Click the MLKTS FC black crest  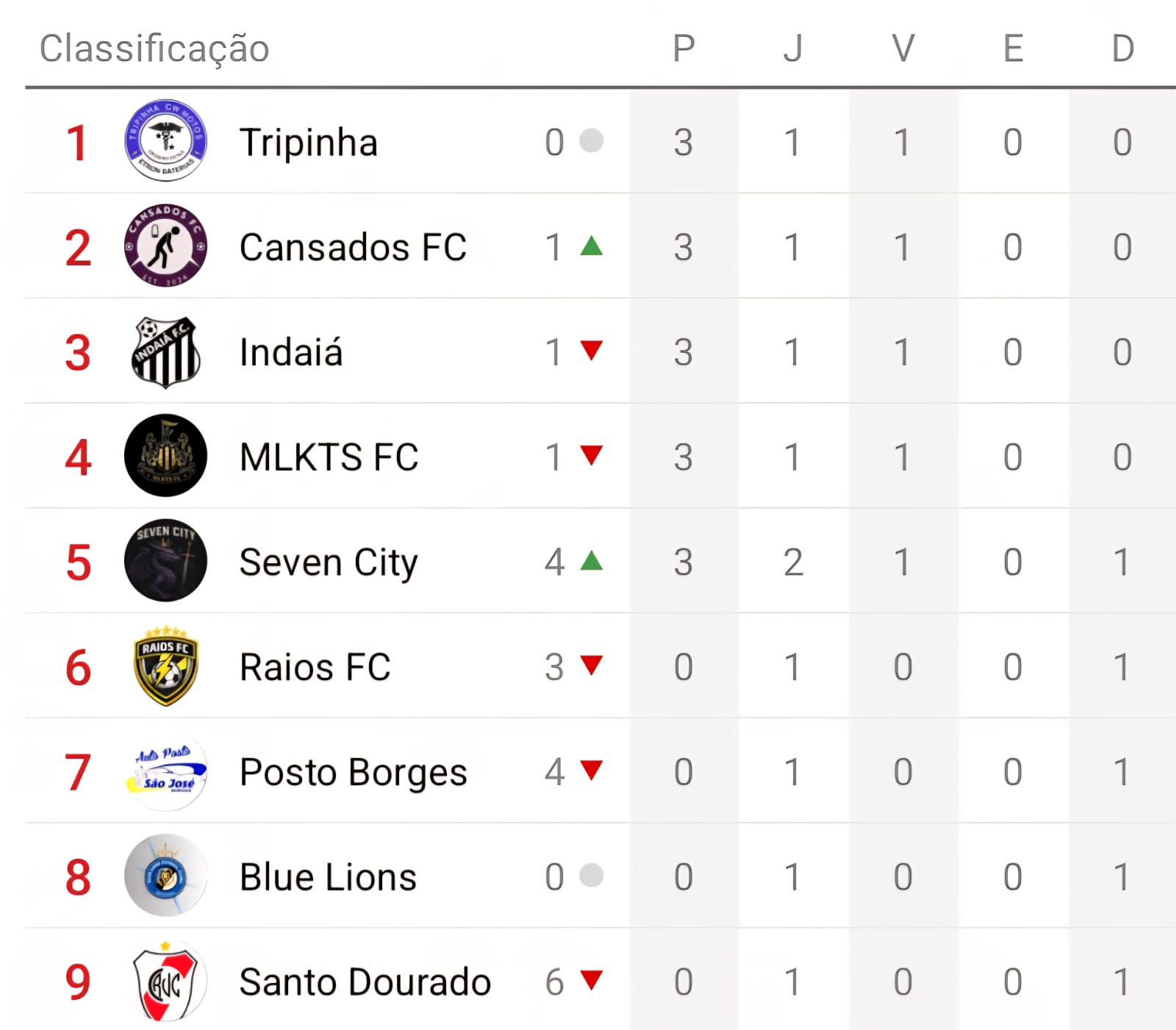point(165,456)
